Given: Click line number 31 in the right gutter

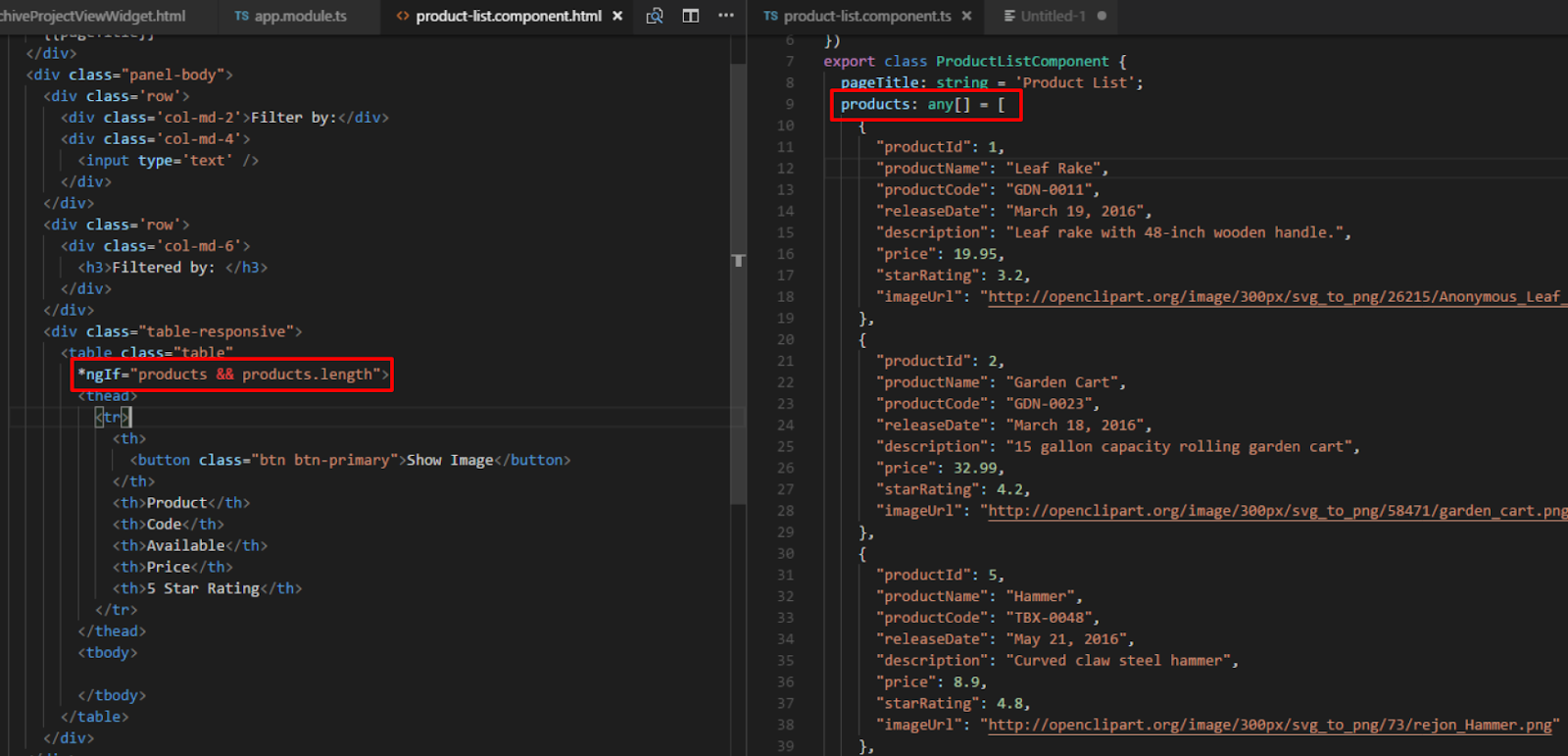Looking at the screenshot, I should (785, 575).
